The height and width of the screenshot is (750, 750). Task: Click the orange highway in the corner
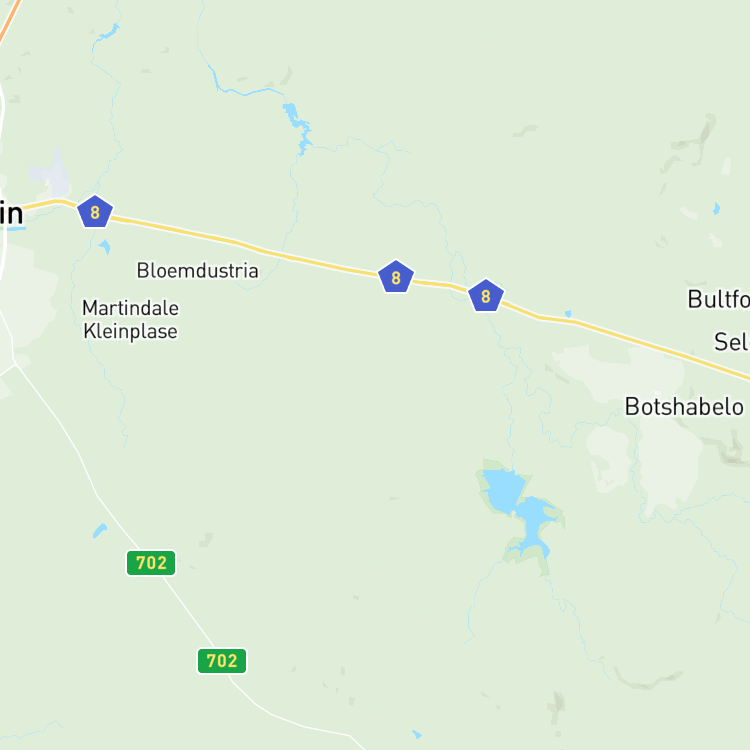9,21
